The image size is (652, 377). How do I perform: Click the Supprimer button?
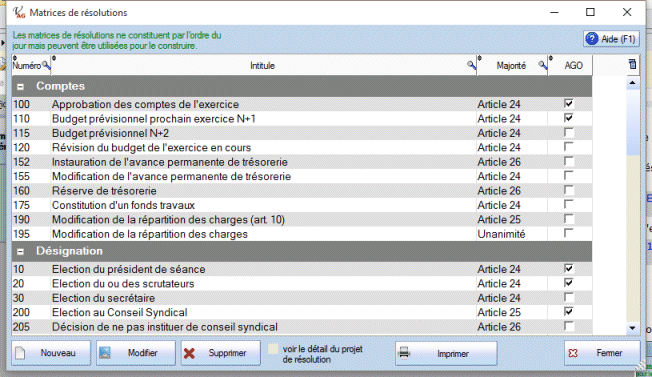(x=220, y=353)
